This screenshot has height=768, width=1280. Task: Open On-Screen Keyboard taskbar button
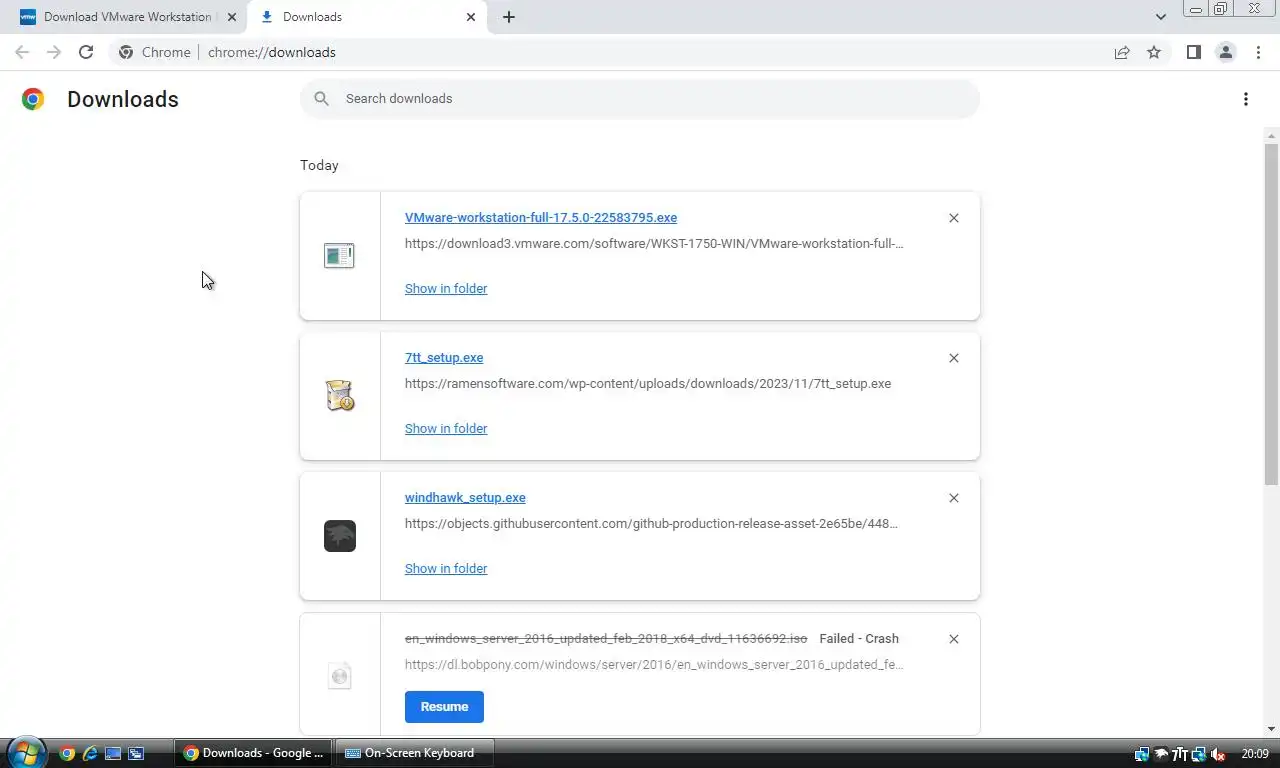point(414,754)
